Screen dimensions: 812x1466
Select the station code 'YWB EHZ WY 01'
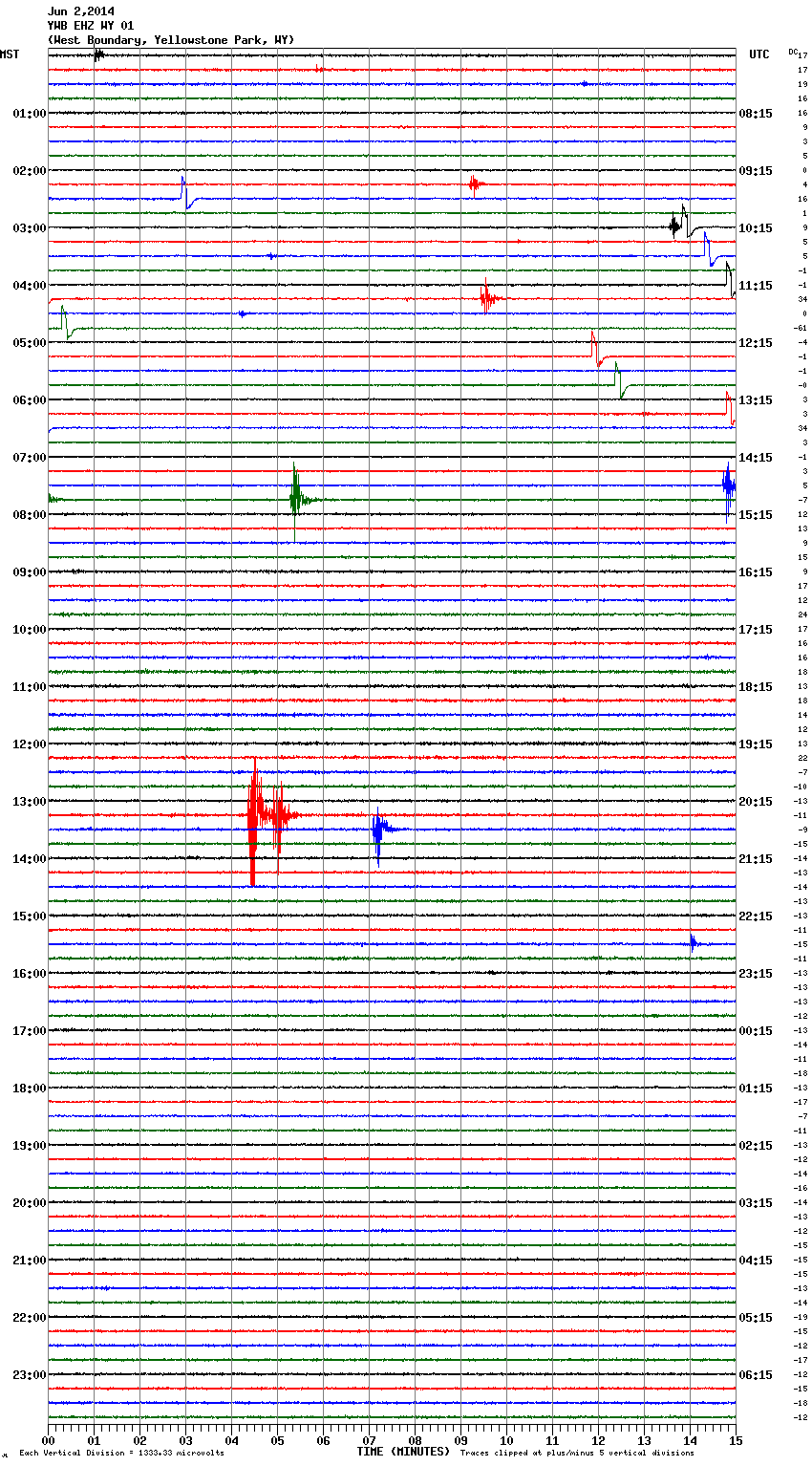[x=91, y=26]
